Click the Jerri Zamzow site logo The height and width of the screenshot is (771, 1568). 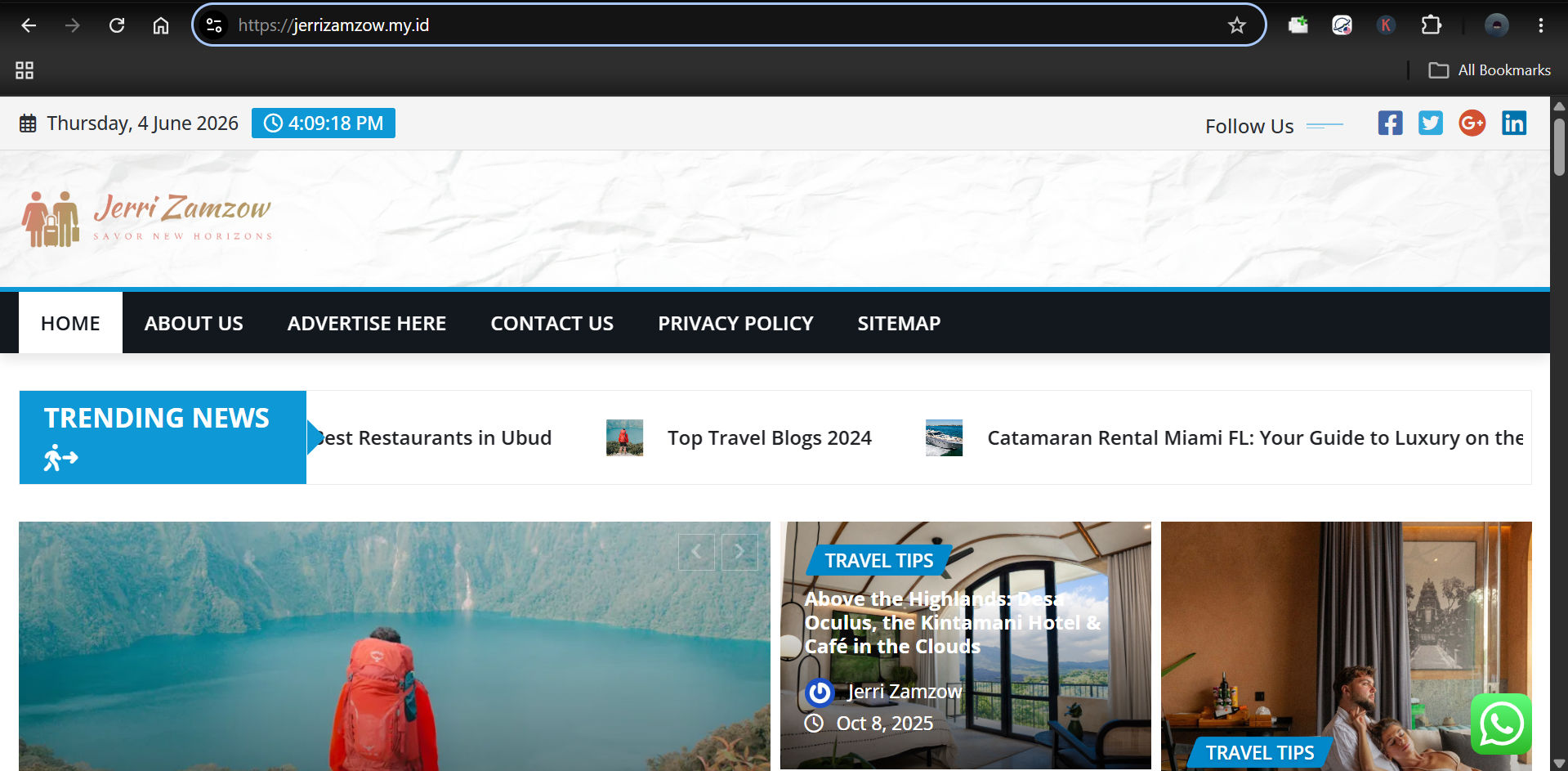[x=147, y=218]
